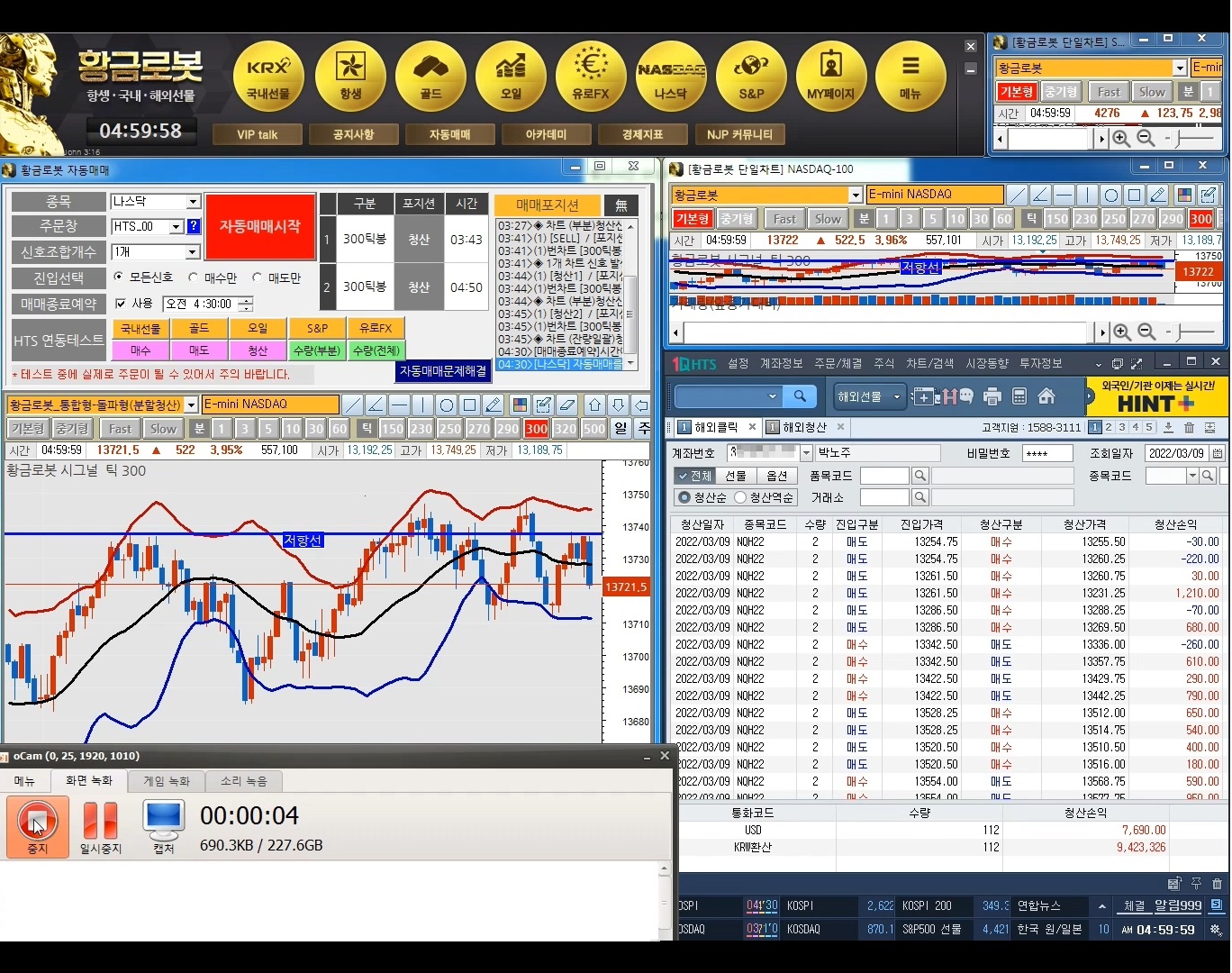Click red 자동매매시작 button
1232x973 pixels.
click(x=260, y=227)
